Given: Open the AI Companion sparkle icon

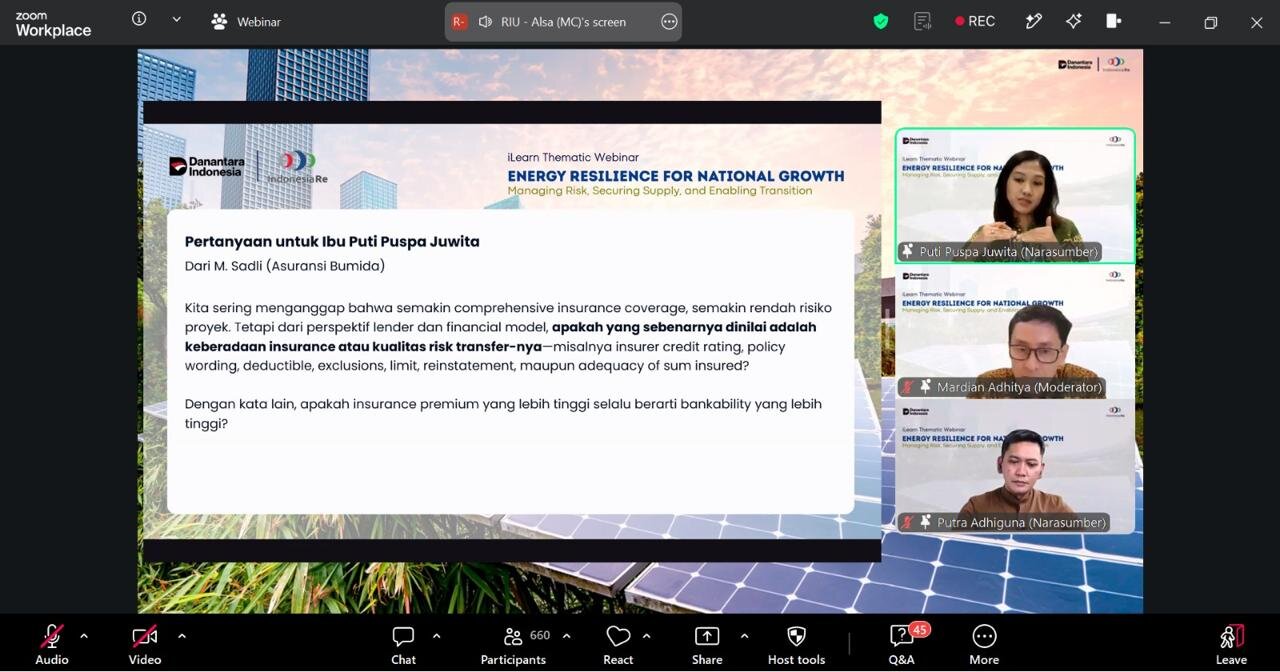Looking at the screenshot, I should (x=1074, y=21).
